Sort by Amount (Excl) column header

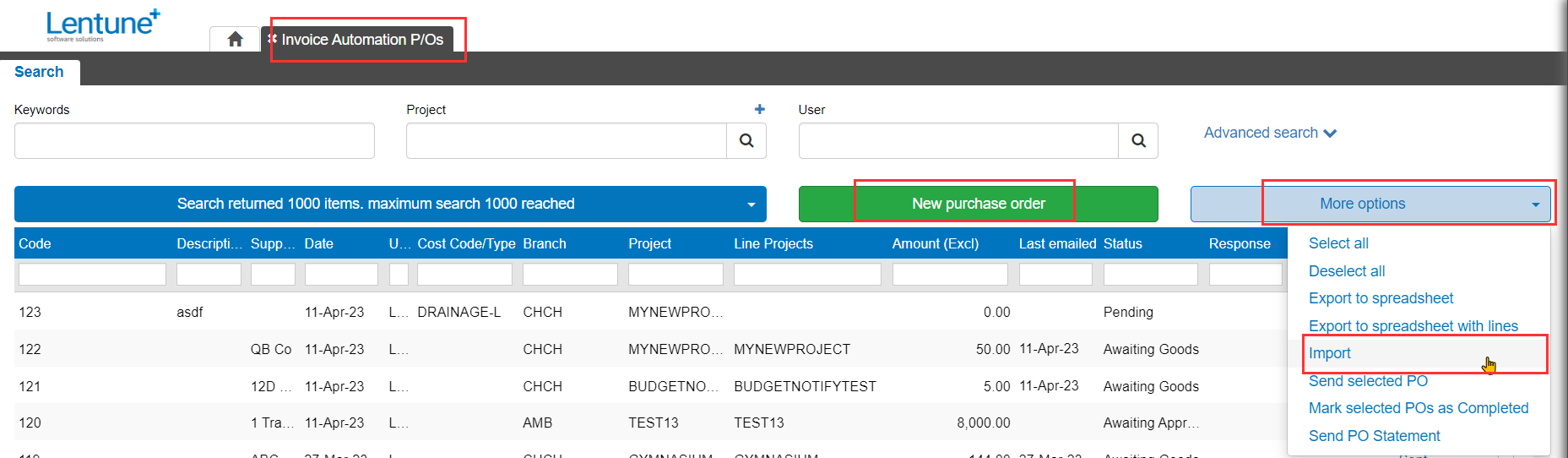click(936, 243)
